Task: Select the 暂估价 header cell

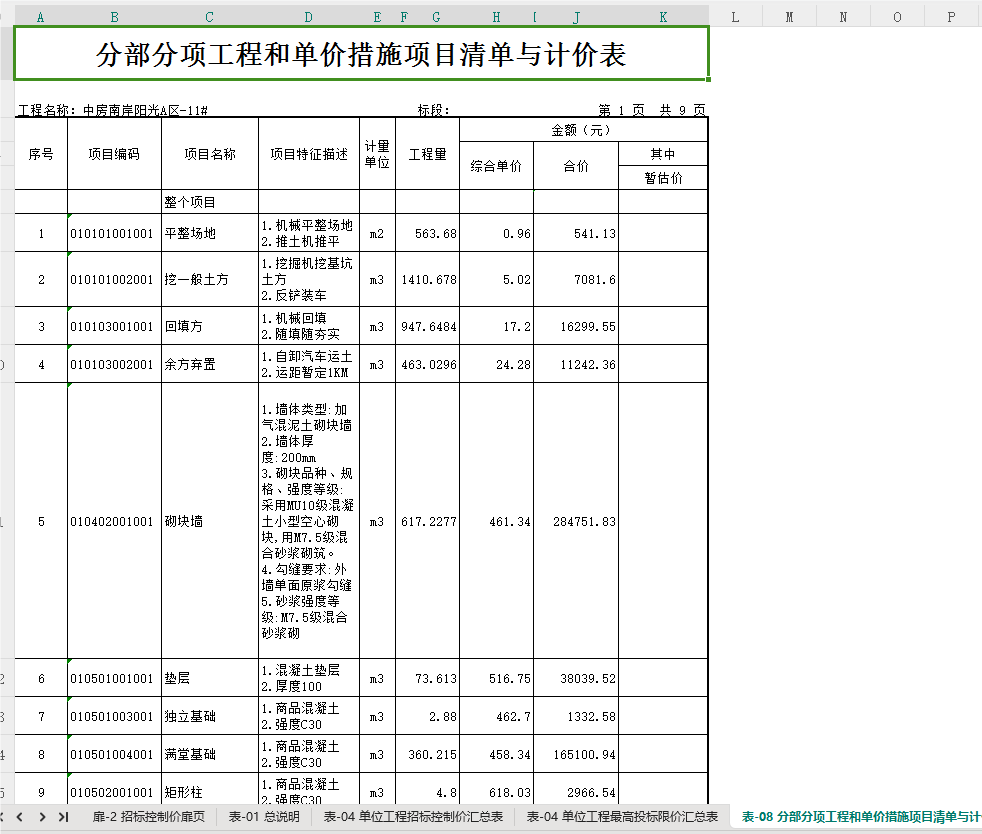Action: point(663,178)
